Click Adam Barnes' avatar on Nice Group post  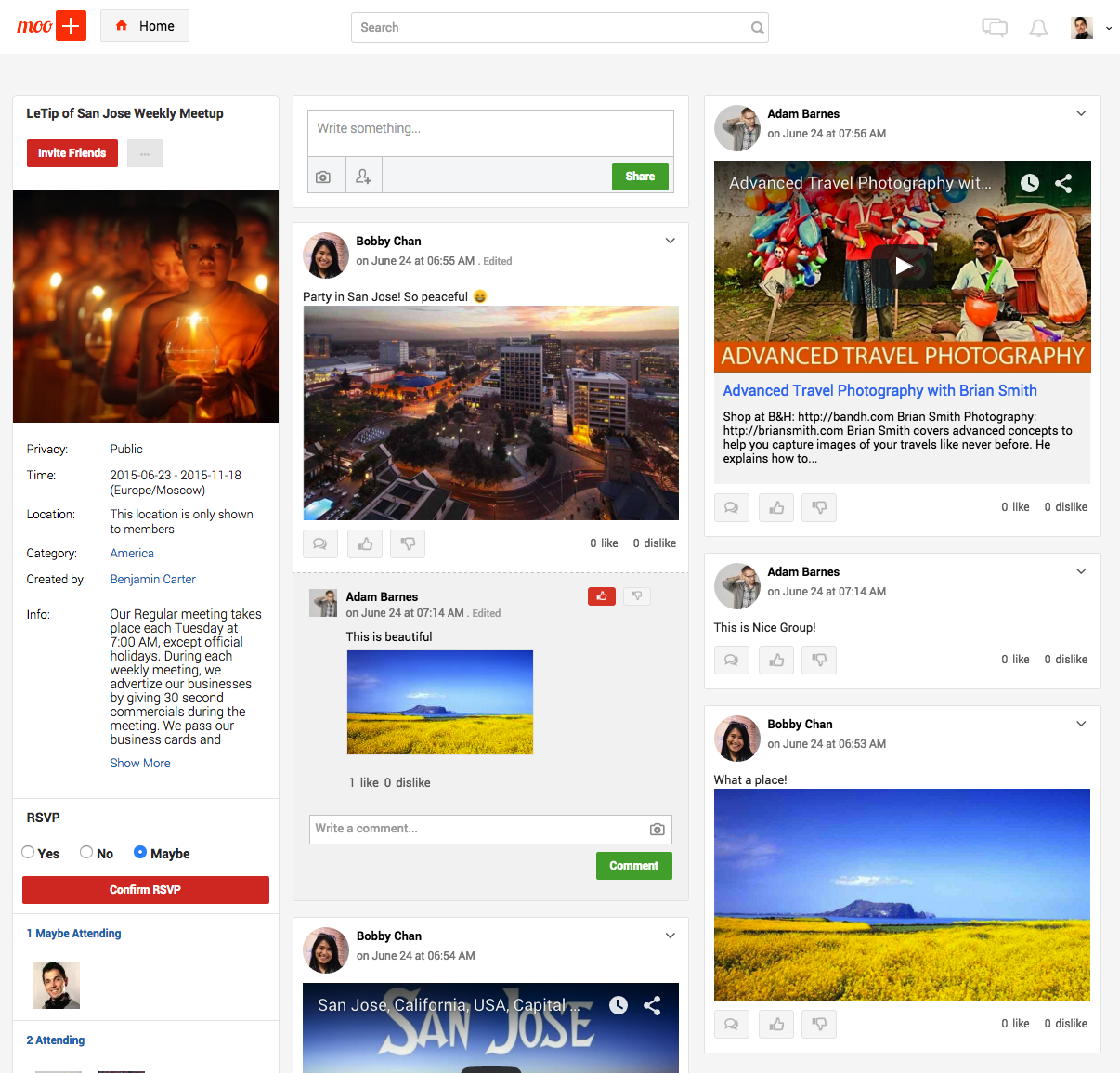tap(737, 586)
